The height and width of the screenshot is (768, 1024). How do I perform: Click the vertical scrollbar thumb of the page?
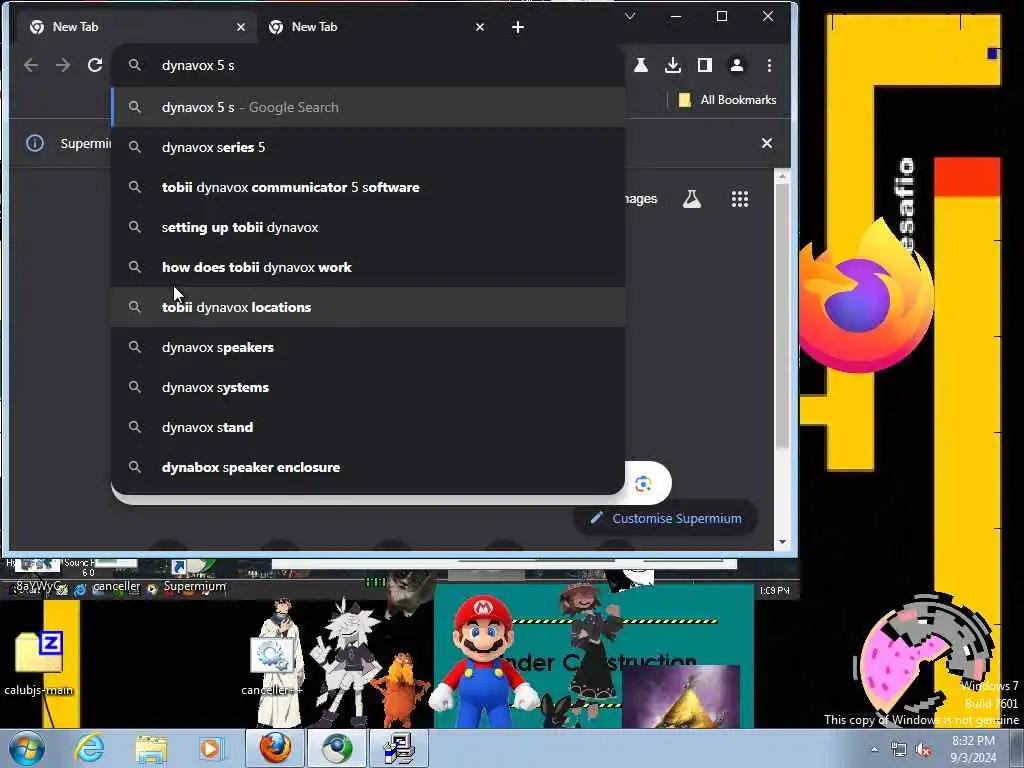tap(782, 316)
